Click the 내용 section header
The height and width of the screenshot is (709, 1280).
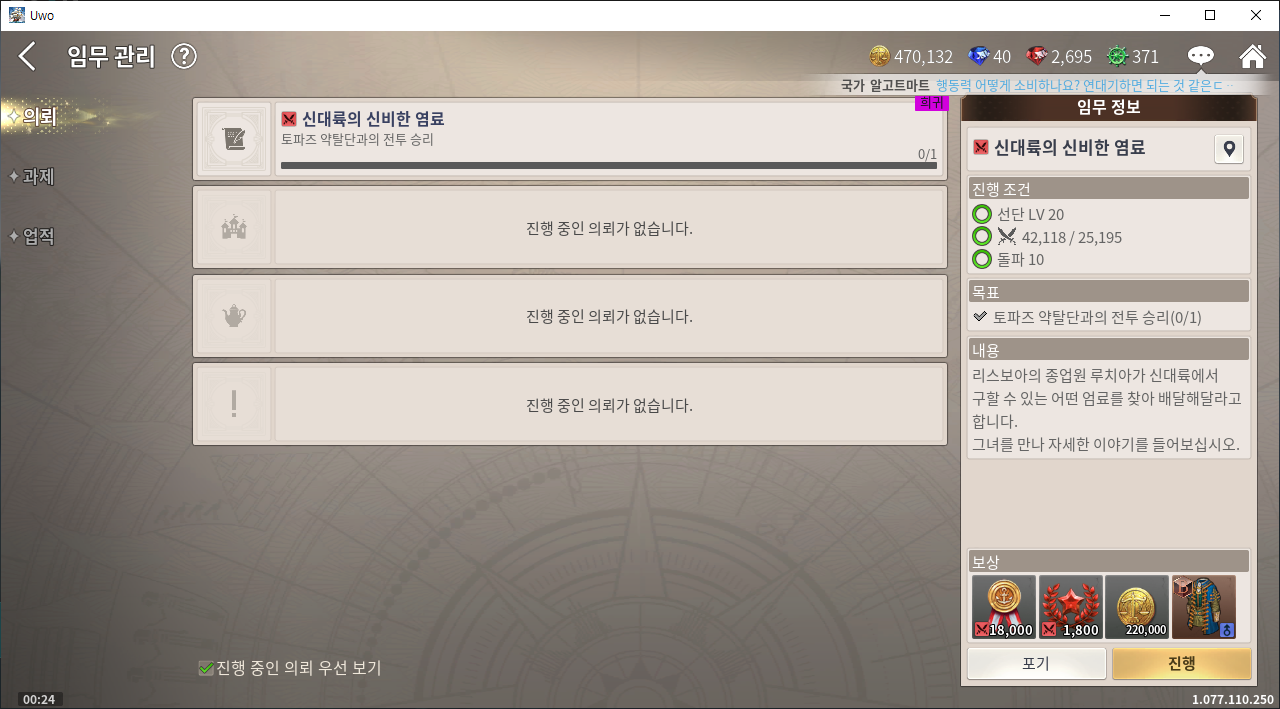coord(1109,350)
